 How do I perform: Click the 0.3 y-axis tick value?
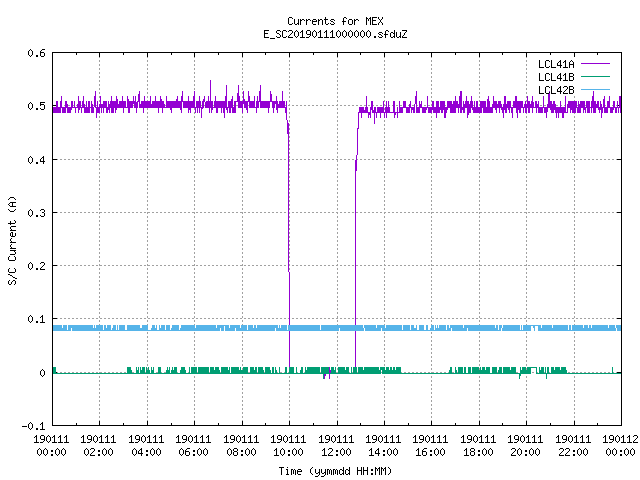36,213
